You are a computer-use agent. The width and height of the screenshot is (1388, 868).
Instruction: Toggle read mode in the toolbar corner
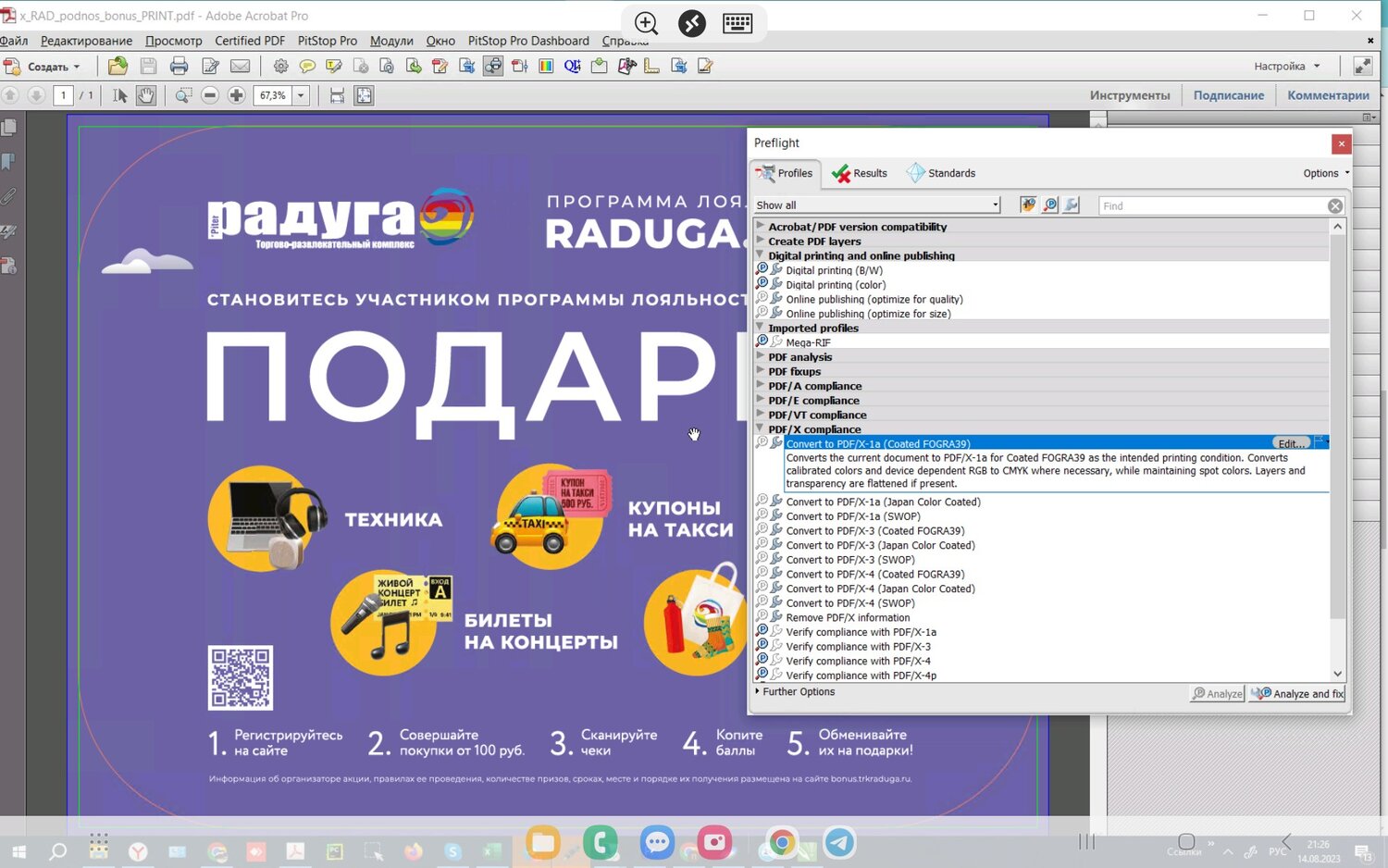tap(1363, 66)
